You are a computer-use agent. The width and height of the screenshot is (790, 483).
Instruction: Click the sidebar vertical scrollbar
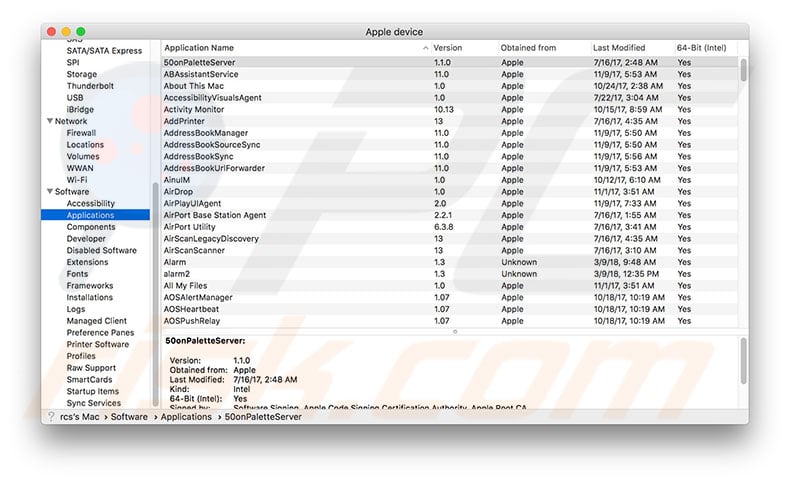[x=155, y=294]
